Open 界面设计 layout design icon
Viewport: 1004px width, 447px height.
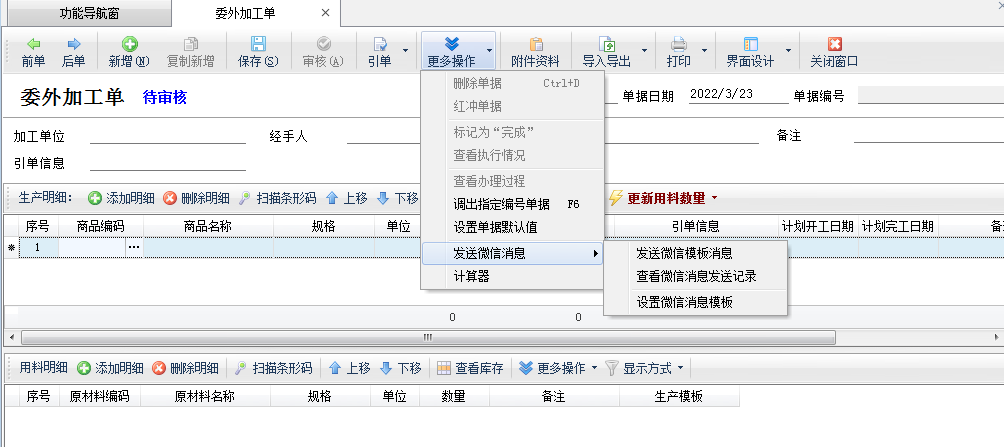[x=750, y=44]
